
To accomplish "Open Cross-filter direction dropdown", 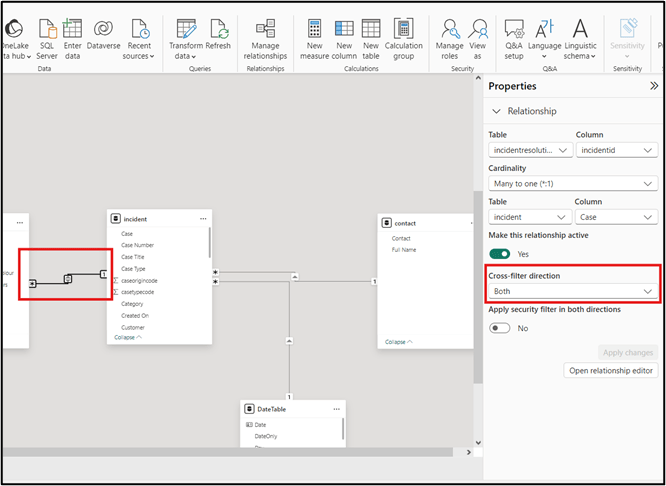I will click(573, 291).
